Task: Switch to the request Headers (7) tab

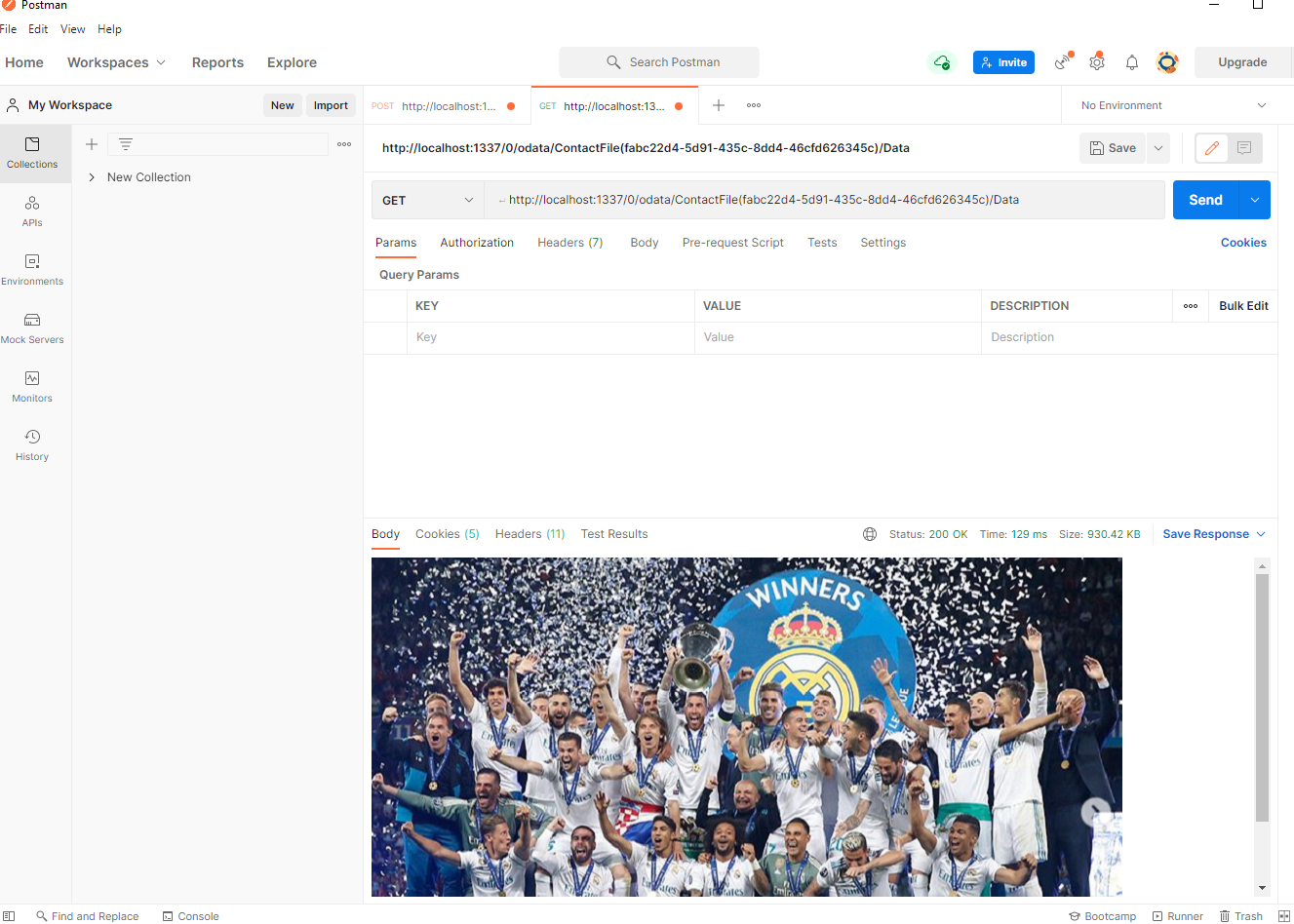Action: (x=570, y=243)
